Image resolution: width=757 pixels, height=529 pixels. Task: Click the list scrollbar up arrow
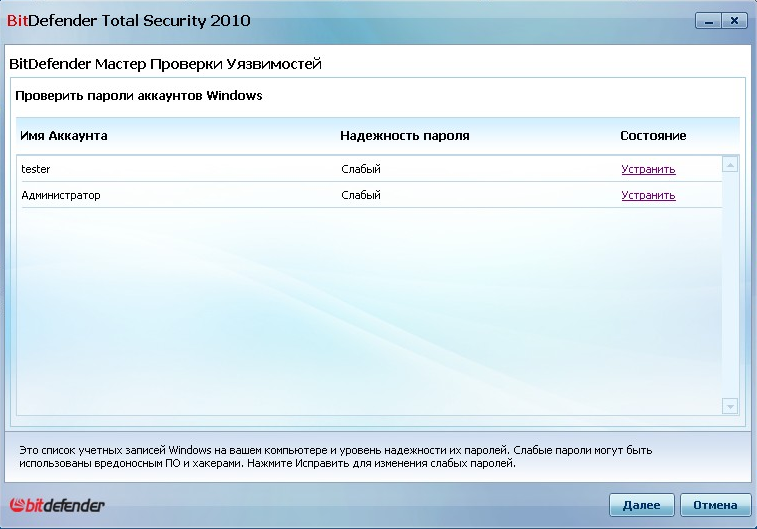tap(730, 165)
